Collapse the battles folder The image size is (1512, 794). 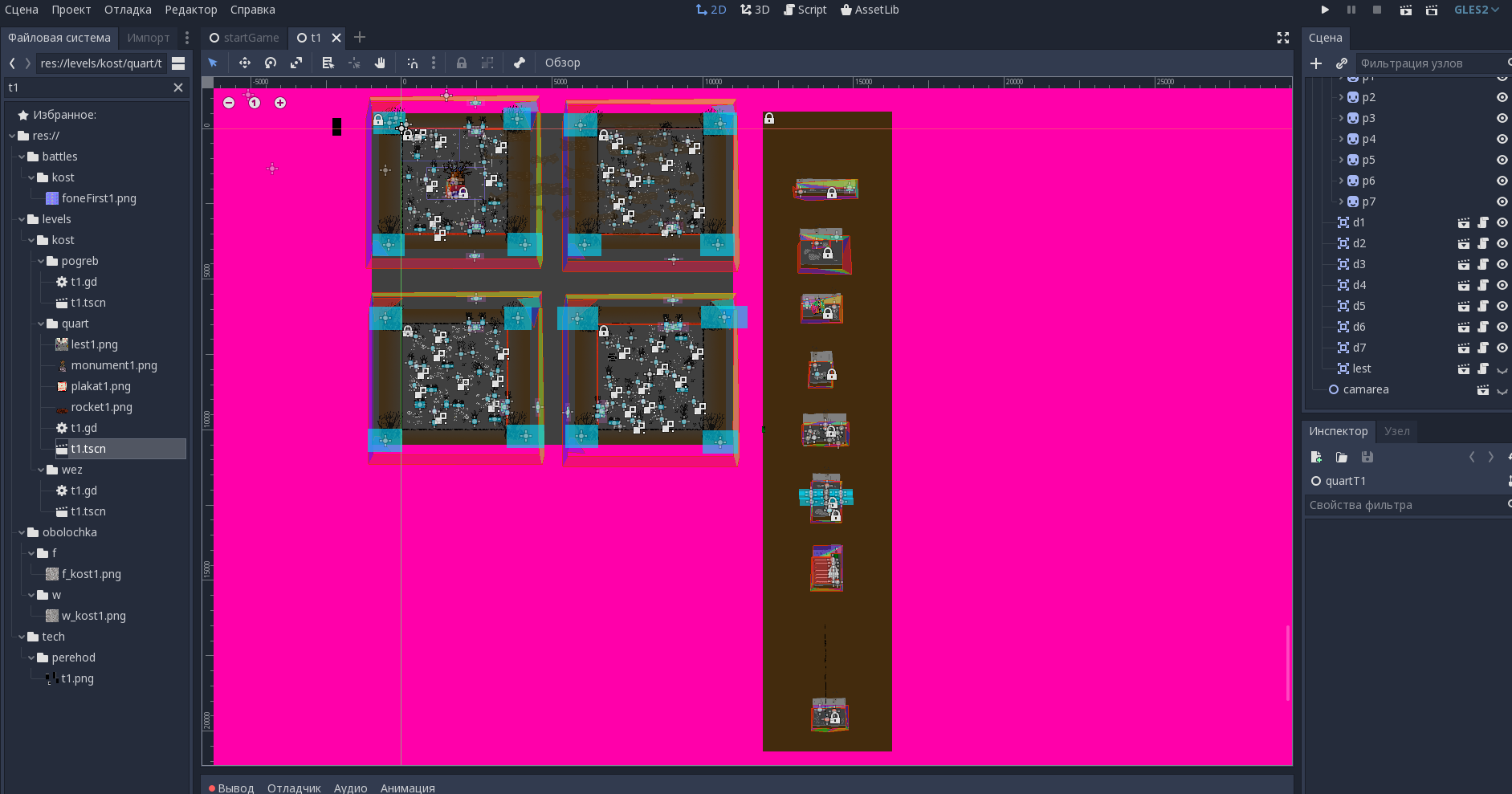click(x=22, y=157)
